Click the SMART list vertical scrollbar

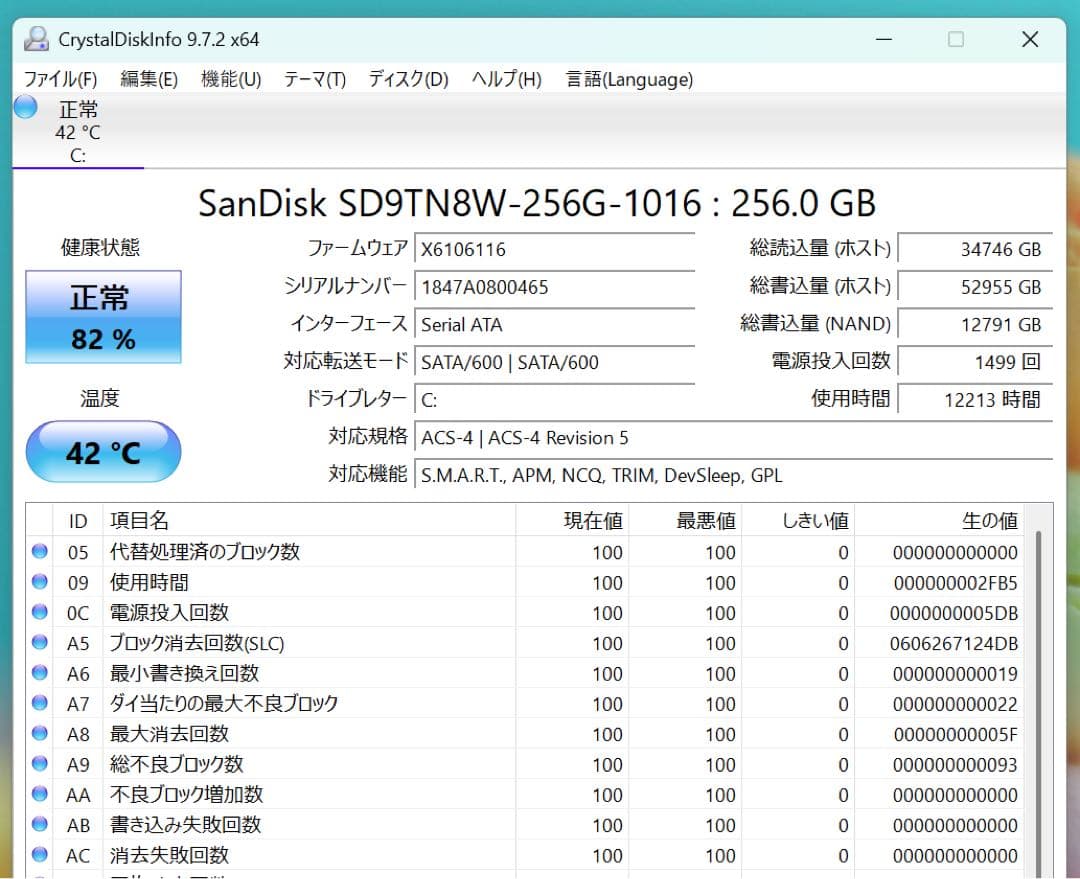(1039, 703)
